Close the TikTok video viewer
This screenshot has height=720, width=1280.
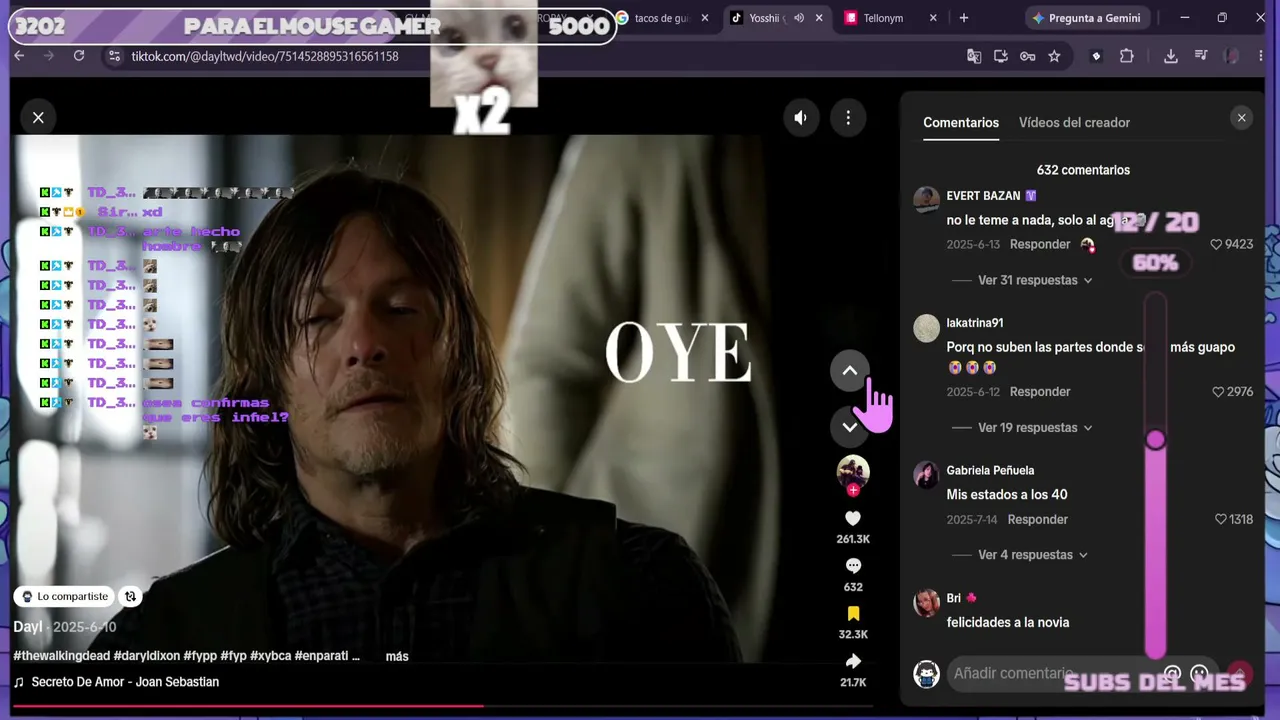(x=38, y=118)
